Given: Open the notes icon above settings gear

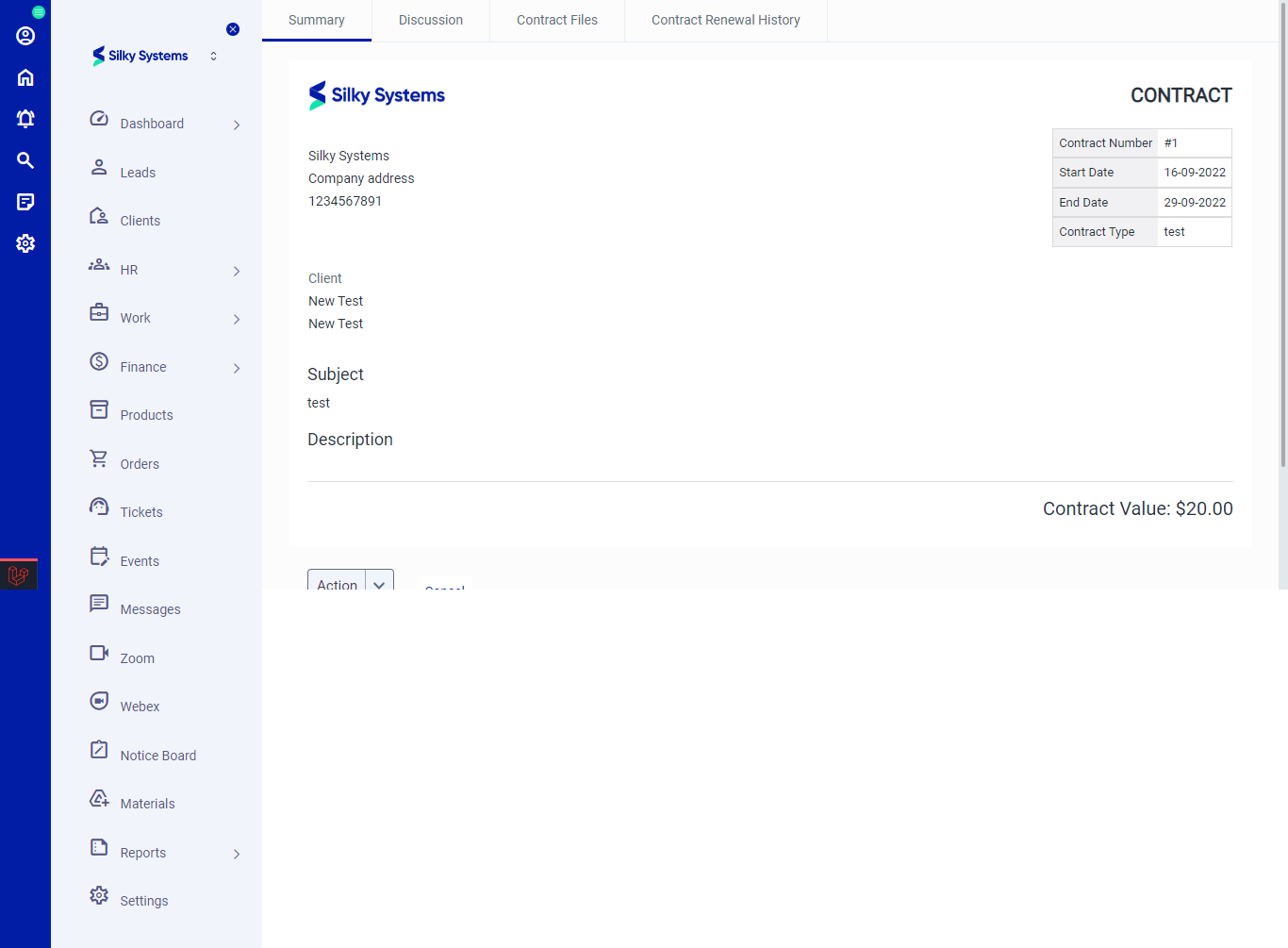Looking at the screenshot, I should tap(25, 201).
